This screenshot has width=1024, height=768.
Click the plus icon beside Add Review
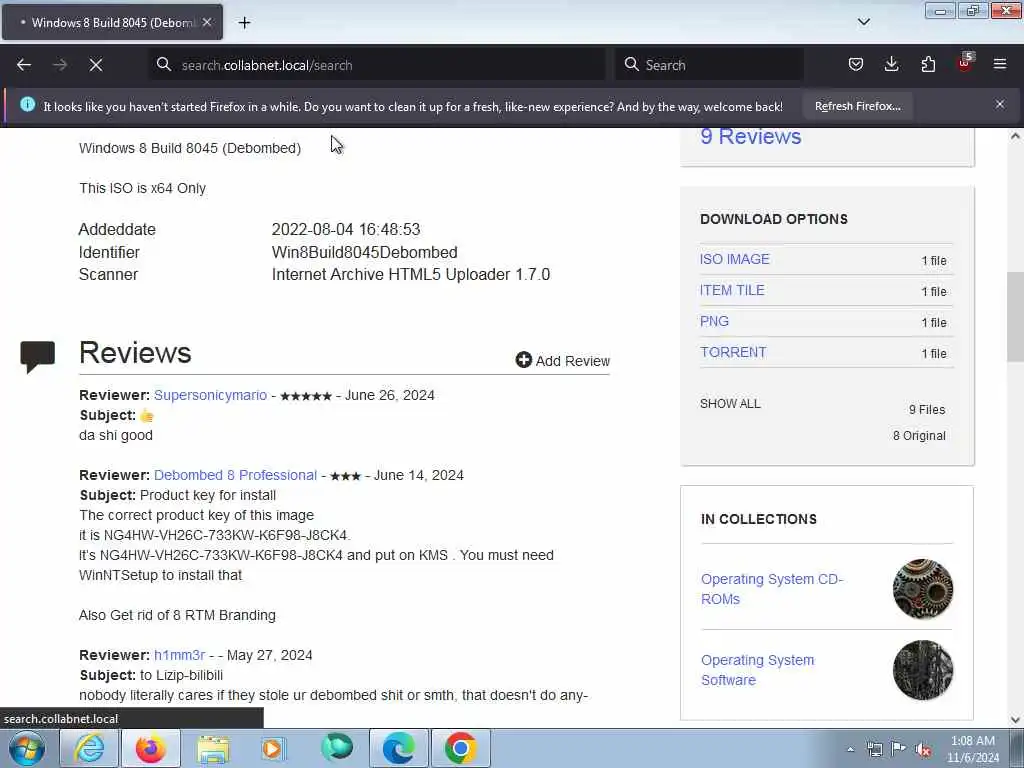pyautogui.click(x=523, y=360)
